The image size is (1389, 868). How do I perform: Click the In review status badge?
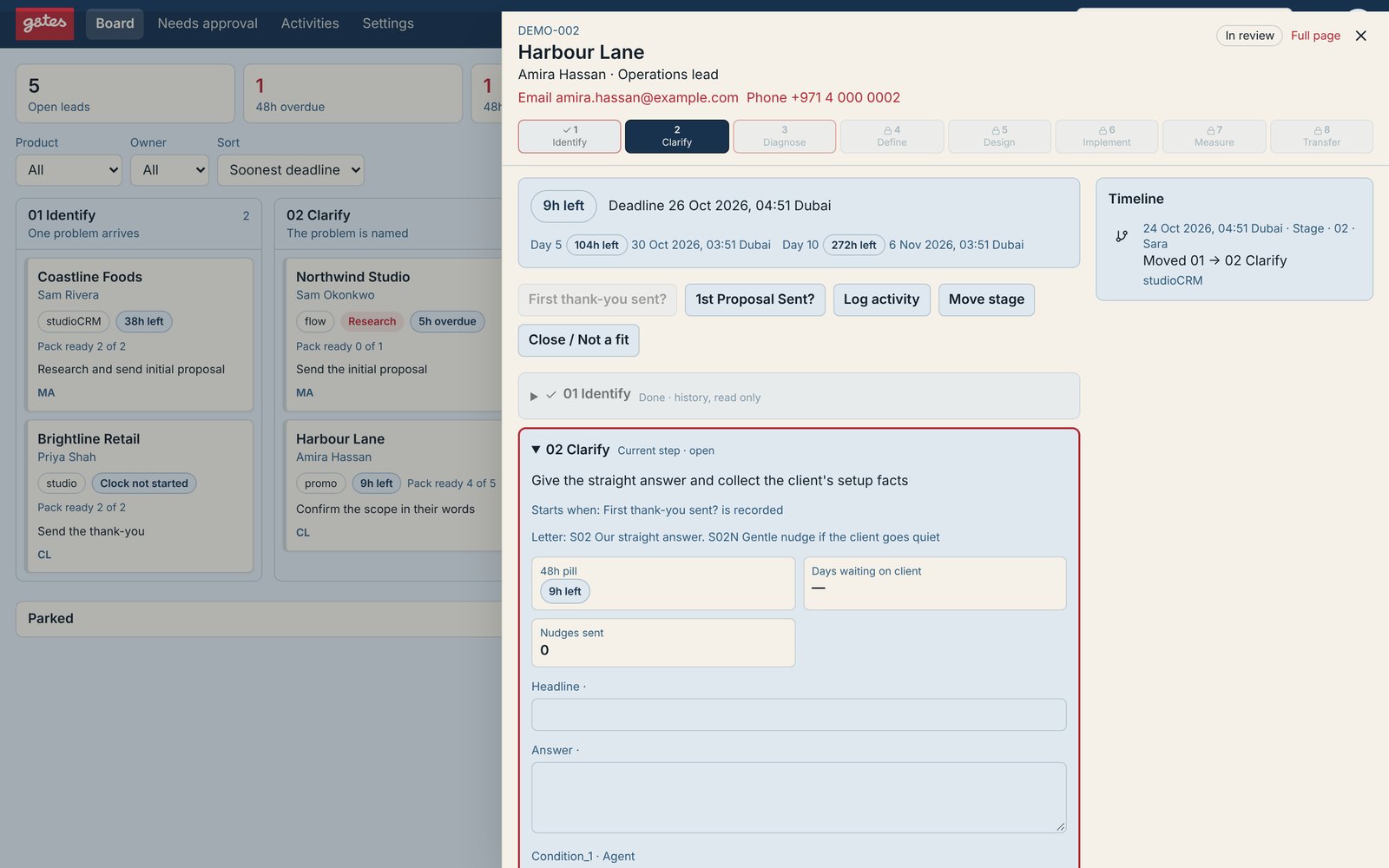[x=1249, y=36]
